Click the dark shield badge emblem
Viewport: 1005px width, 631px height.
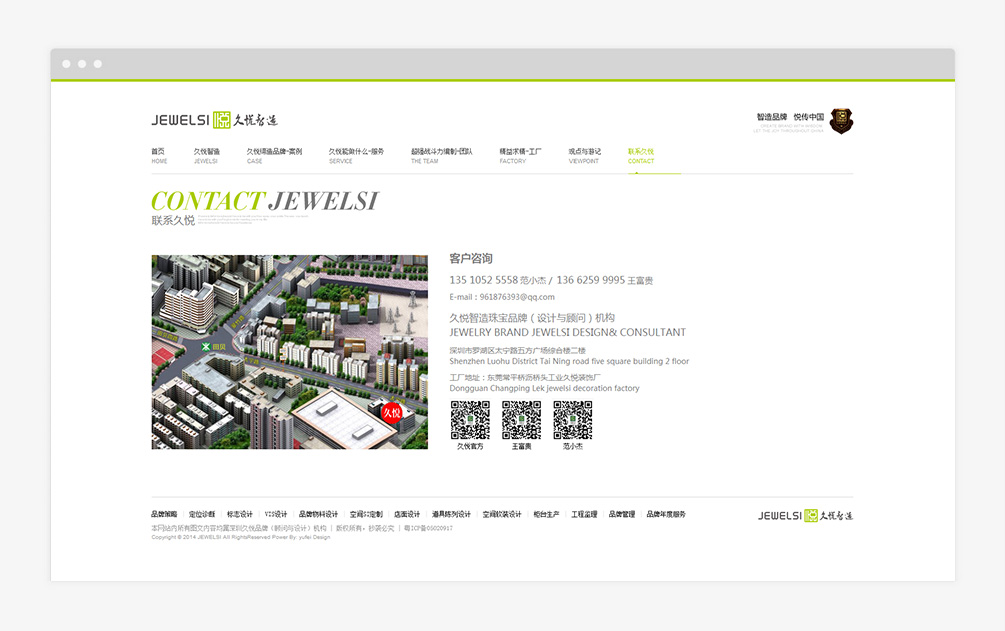click(x=841, y=121)
